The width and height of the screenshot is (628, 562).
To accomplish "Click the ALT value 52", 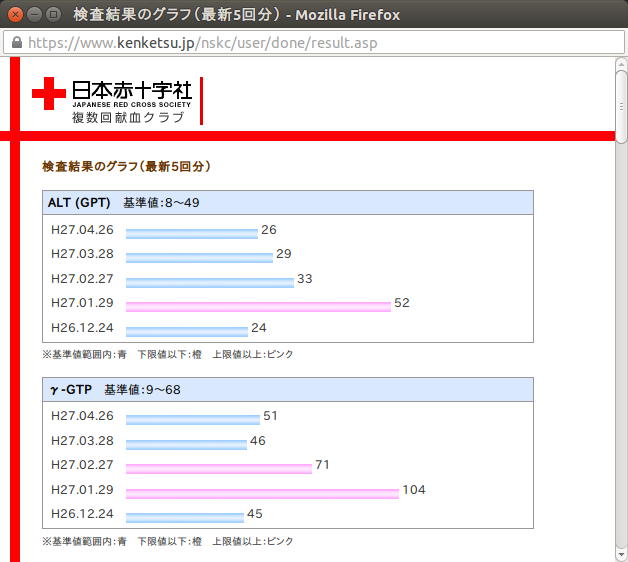I will pyautogui.click(x=402, y=303).
